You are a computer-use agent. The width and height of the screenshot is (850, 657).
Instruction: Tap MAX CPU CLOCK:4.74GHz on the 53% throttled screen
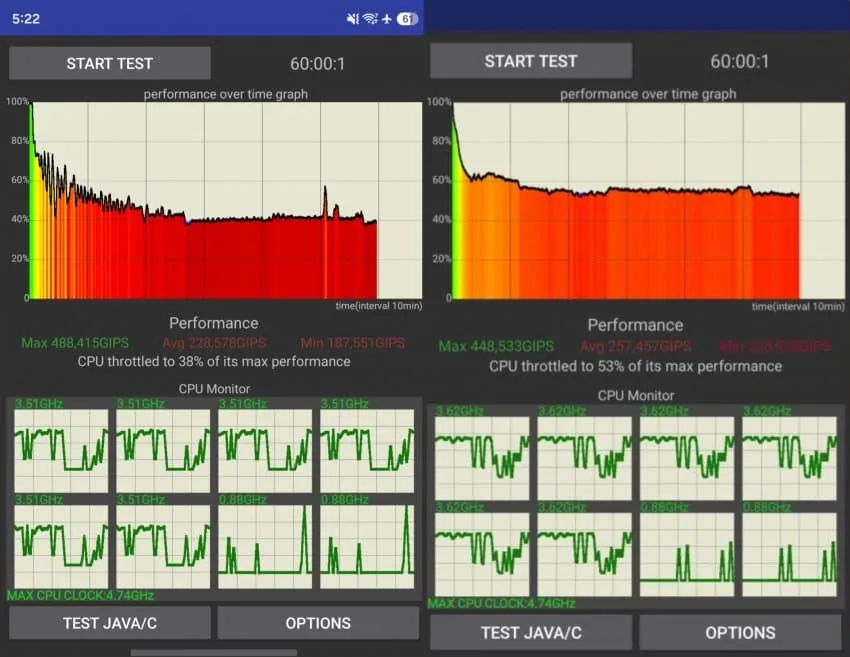pyautogui.click(x=501, y=603)
